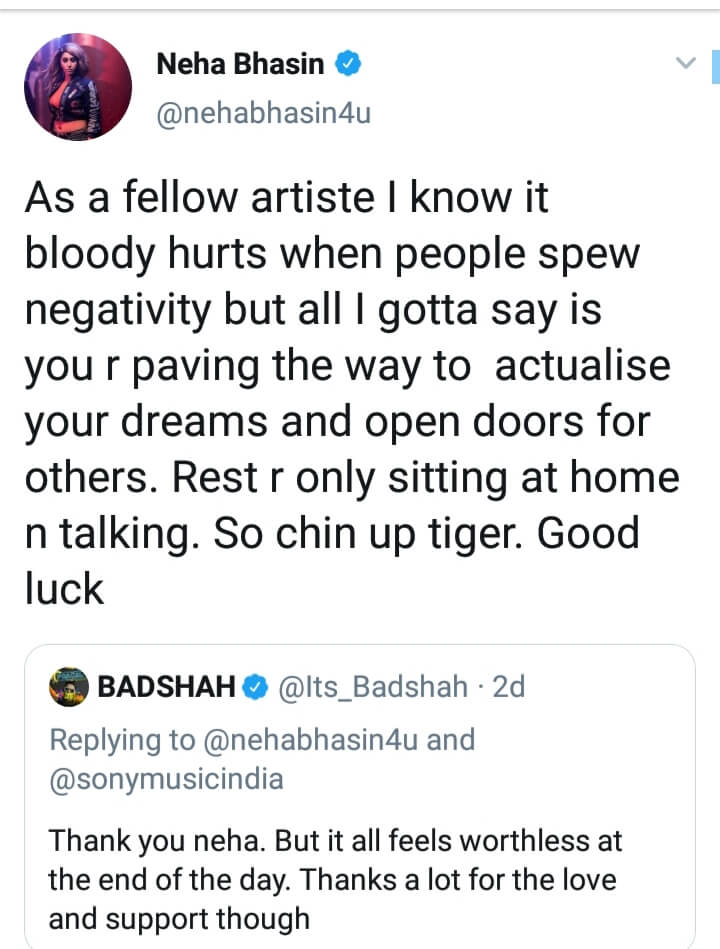Expand the tweet options chevron
Viewport: 720px width, 949px height.
click(685, 63)
